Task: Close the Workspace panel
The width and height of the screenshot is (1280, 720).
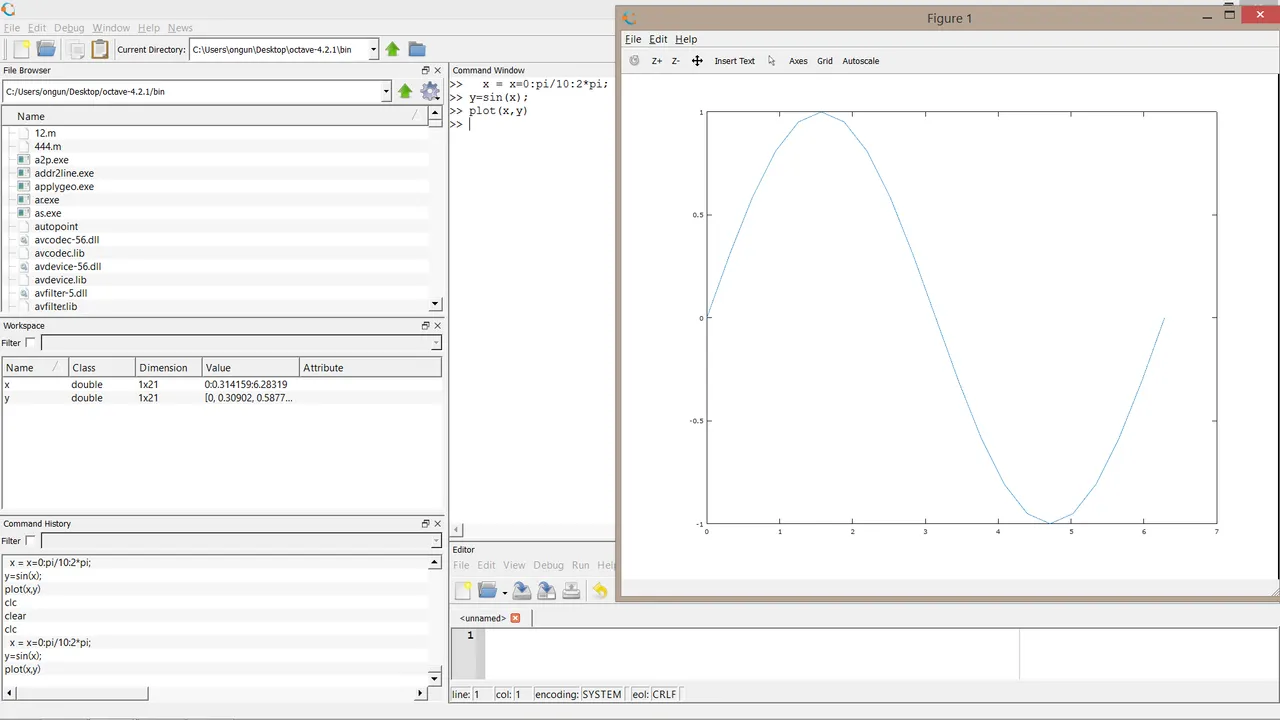Action: 437,325
